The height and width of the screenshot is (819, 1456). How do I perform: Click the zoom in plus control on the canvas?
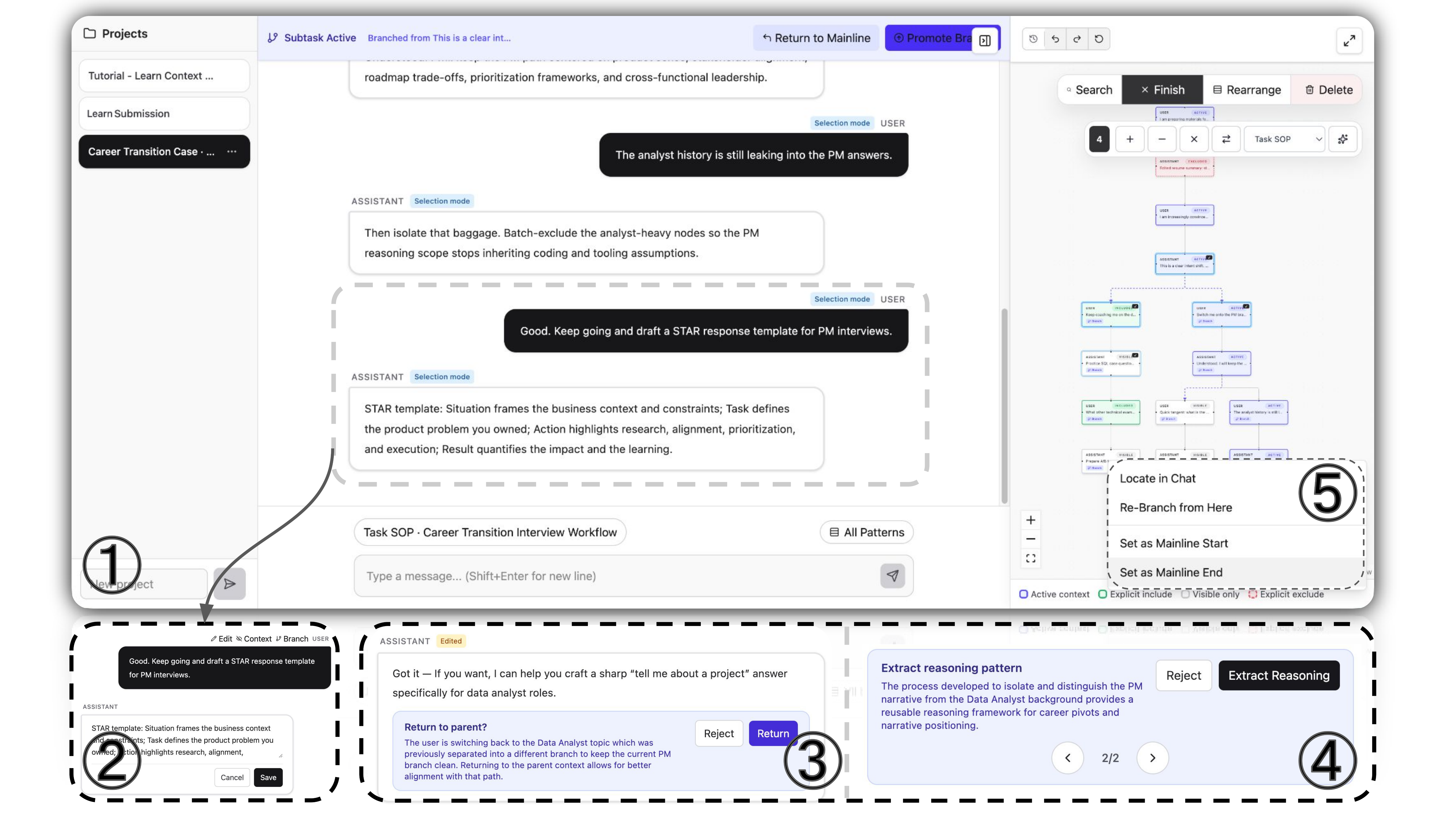(1030, 520)
